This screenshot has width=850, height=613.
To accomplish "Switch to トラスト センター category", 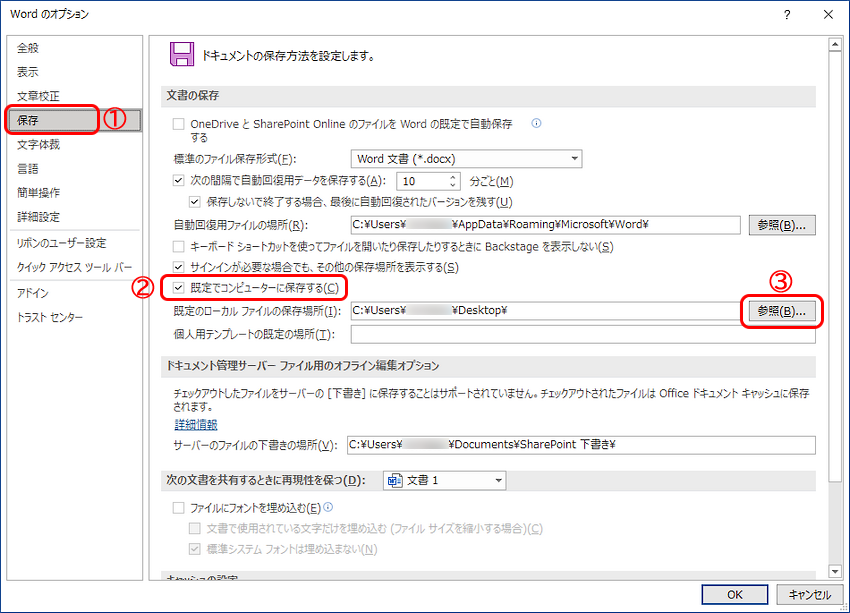I will (x=50, y=318).
